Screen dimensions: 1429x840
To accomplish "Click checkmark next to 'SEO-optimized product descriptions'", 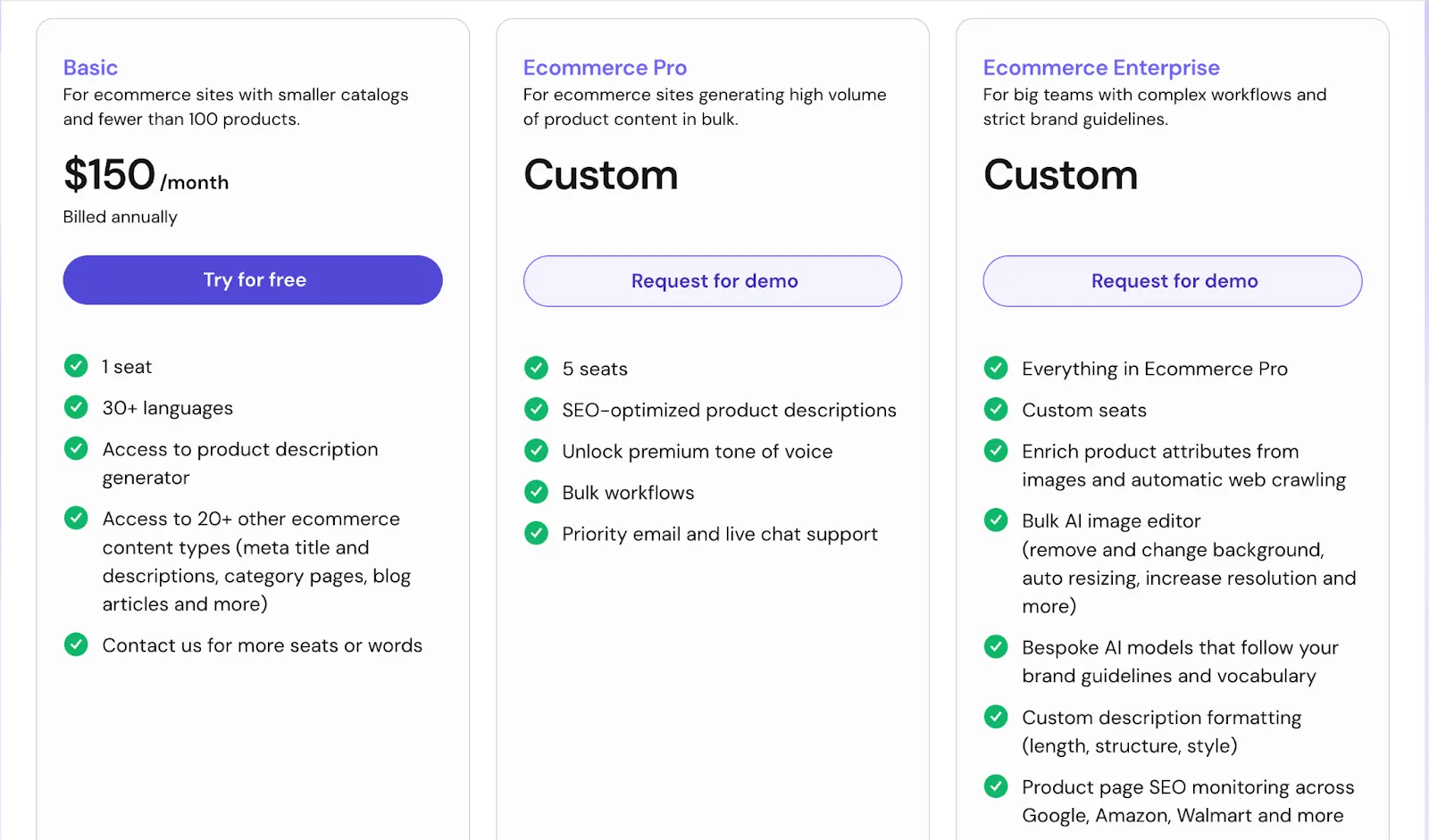I will click(x=536, y=410).
